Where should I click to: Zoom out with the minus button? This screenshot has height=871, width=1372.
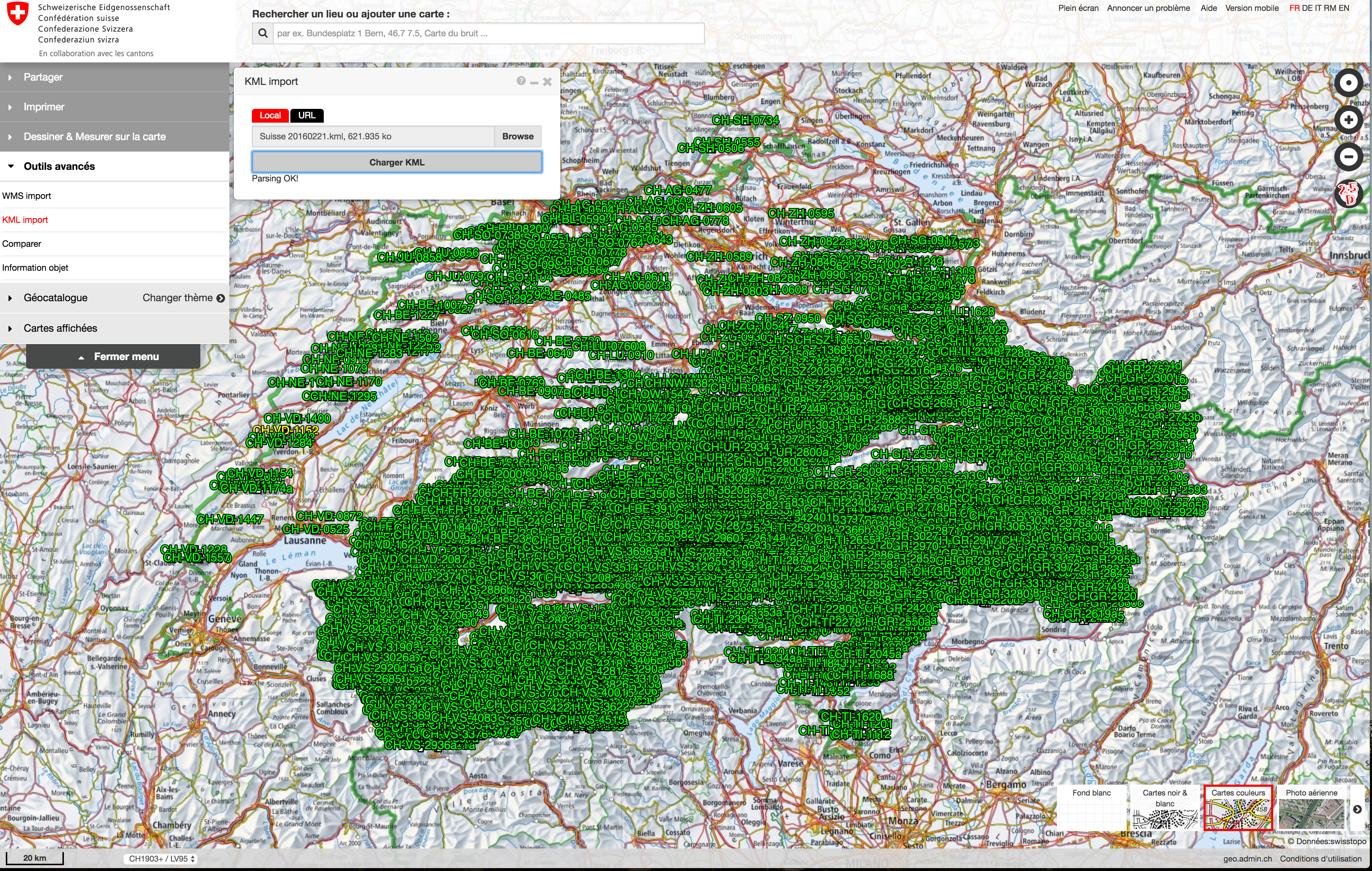pos(1348,156)
